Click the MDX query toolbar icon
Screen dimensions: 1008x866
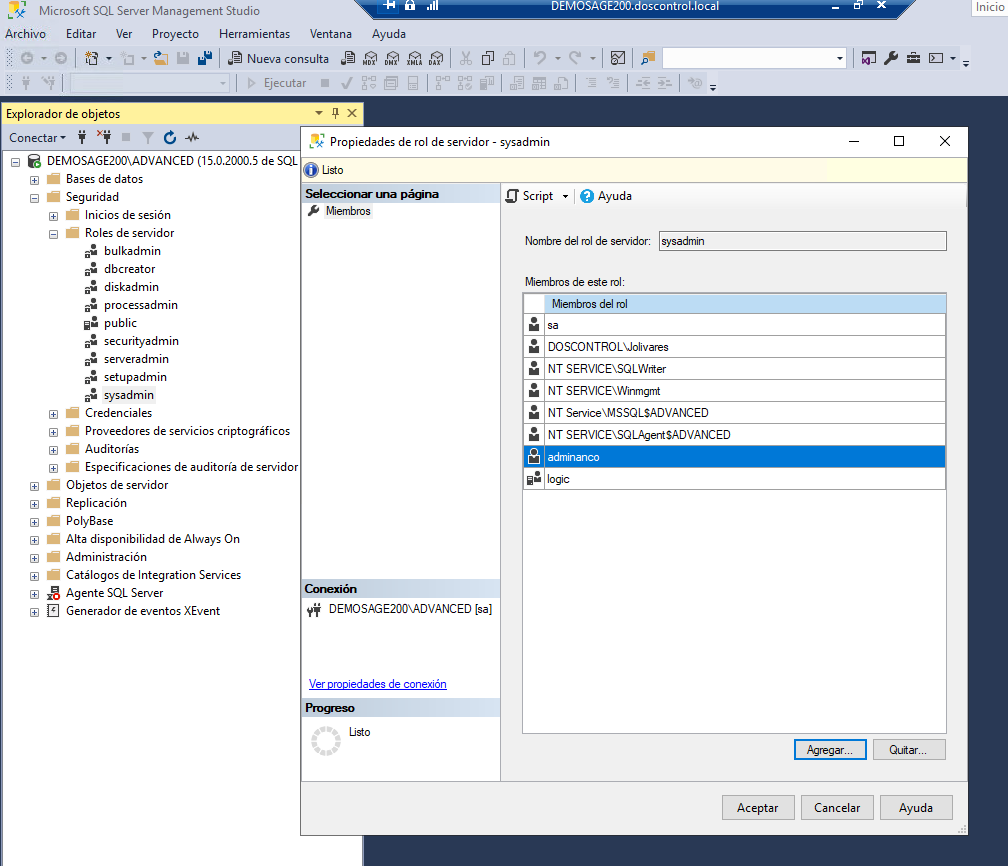370,59
